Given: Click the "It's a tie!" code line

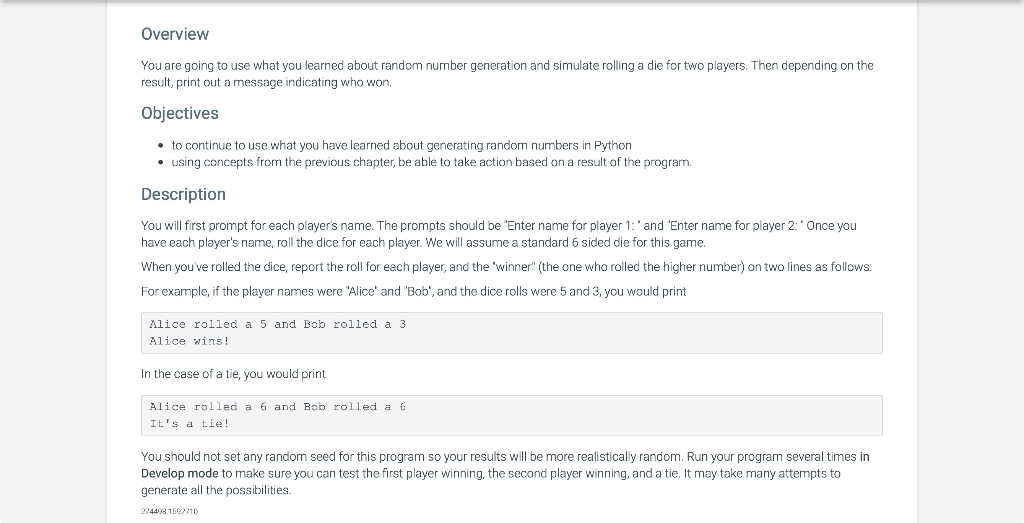Looking at the screenshot, I should (x=189, y=424).
